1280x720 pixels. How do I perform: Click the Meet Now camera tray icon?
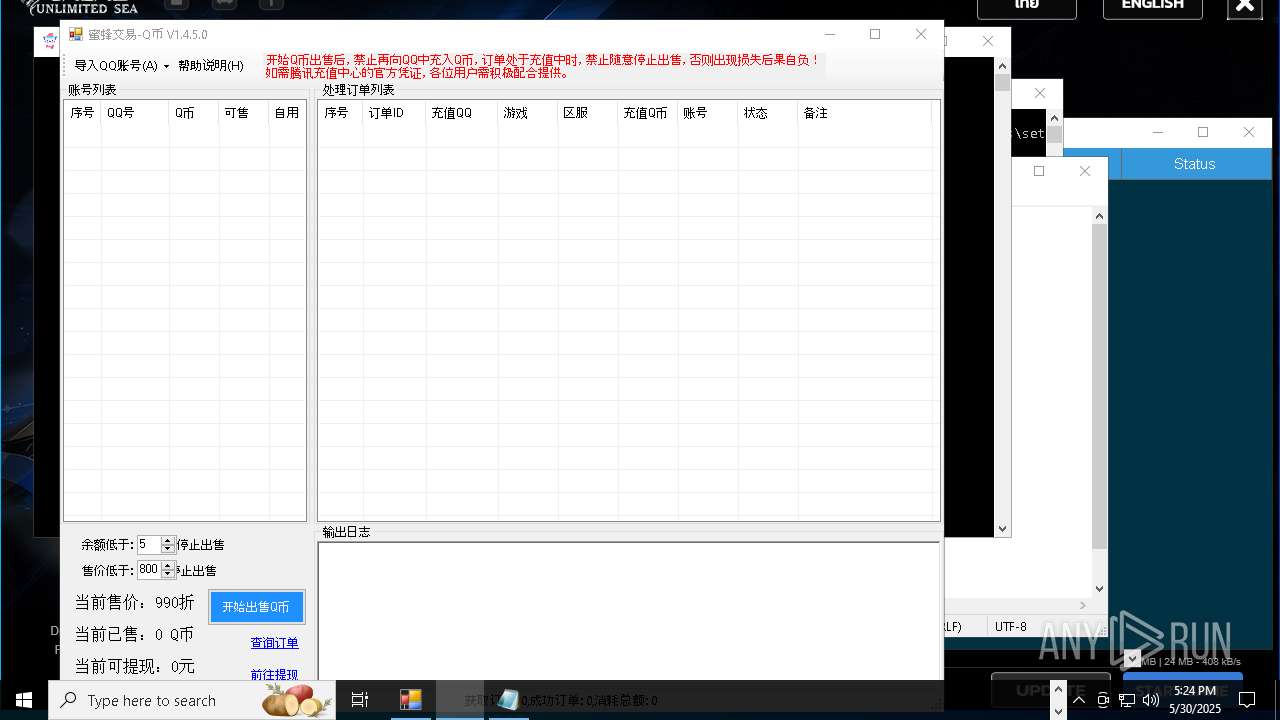point(1103,700)
